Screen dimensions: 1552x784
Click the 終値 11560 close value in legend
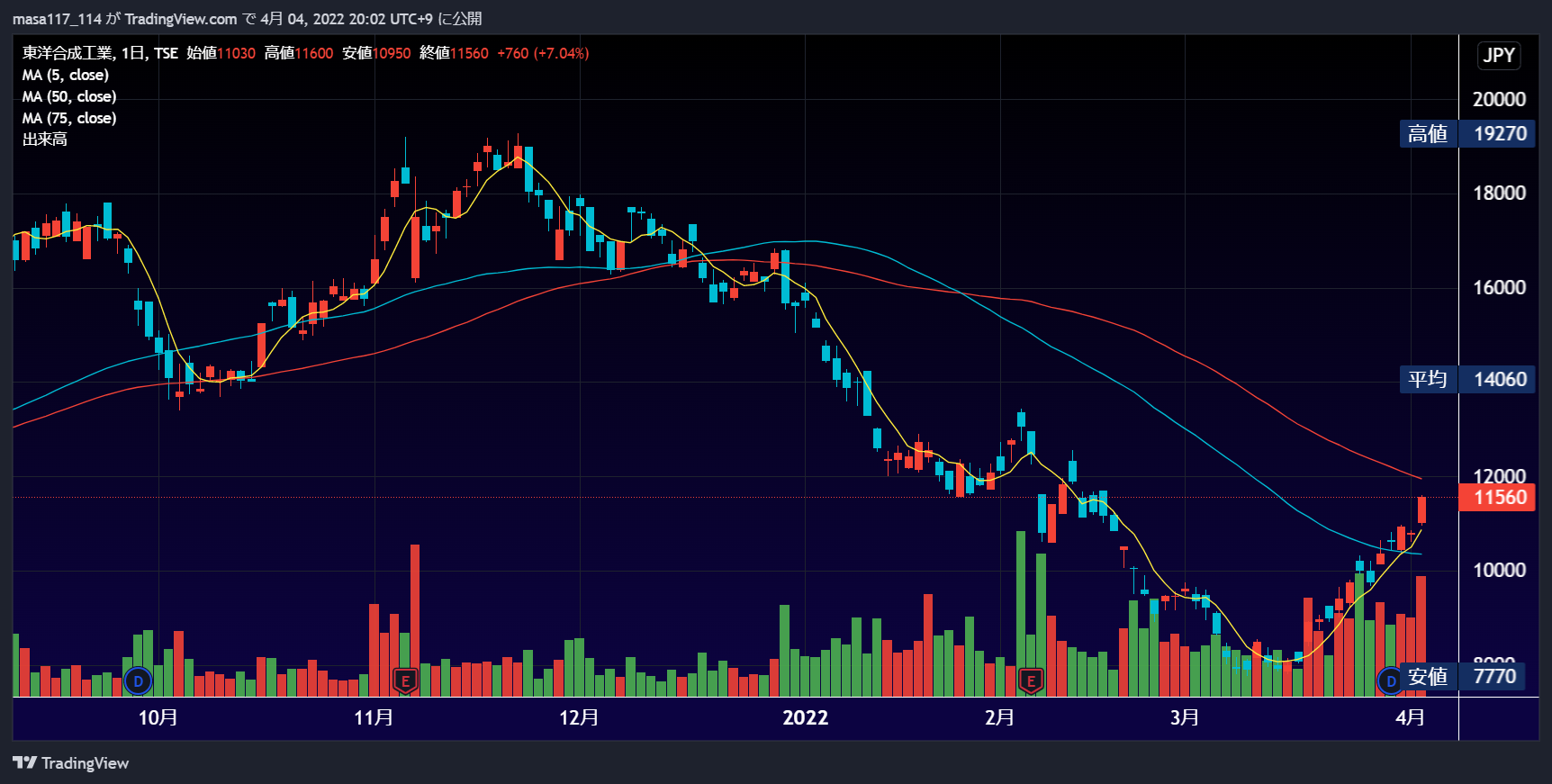pos(454,53)
